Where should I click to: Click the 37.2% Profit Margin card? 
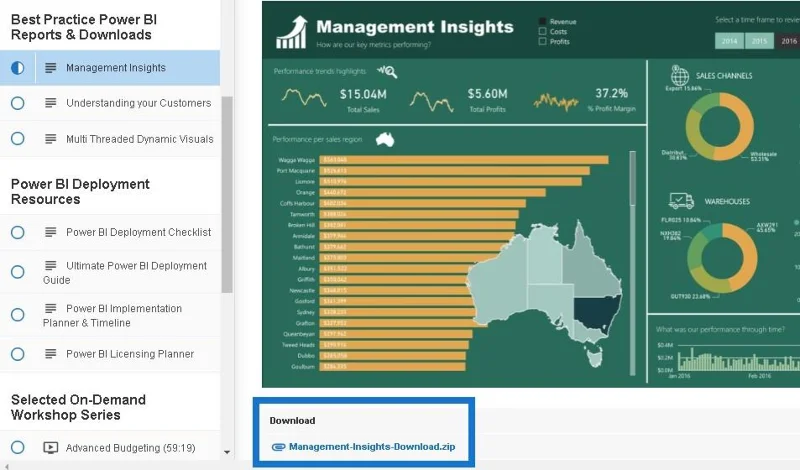tap(611, 99)
